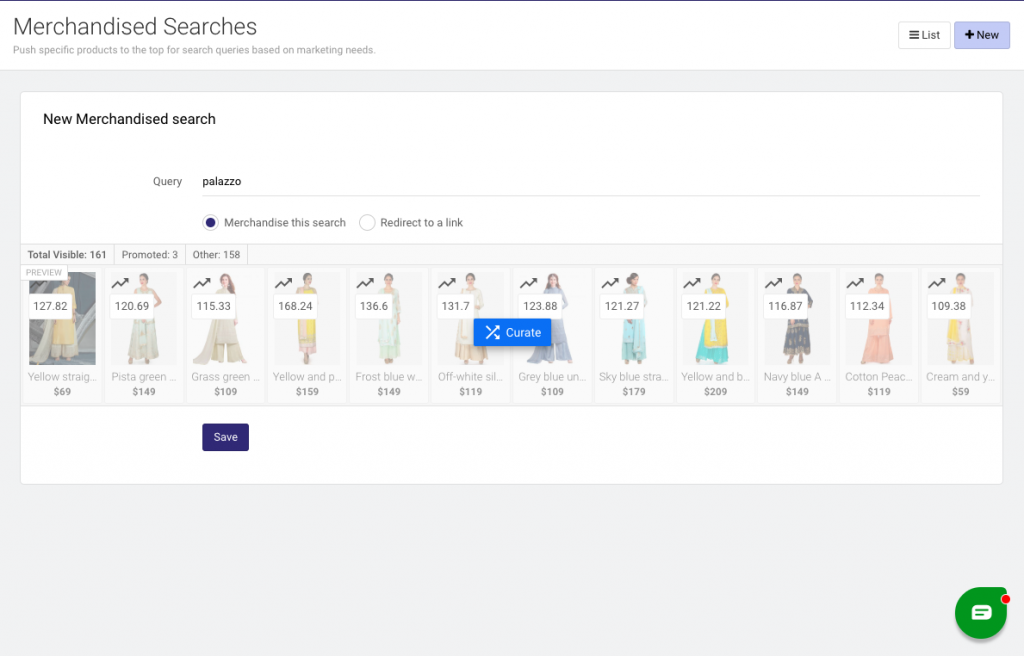The height and width of the screenshot is (656, 1024).
Task: Click the Curate button on the product
Action: pyautogui.click(x=512, y=332)
